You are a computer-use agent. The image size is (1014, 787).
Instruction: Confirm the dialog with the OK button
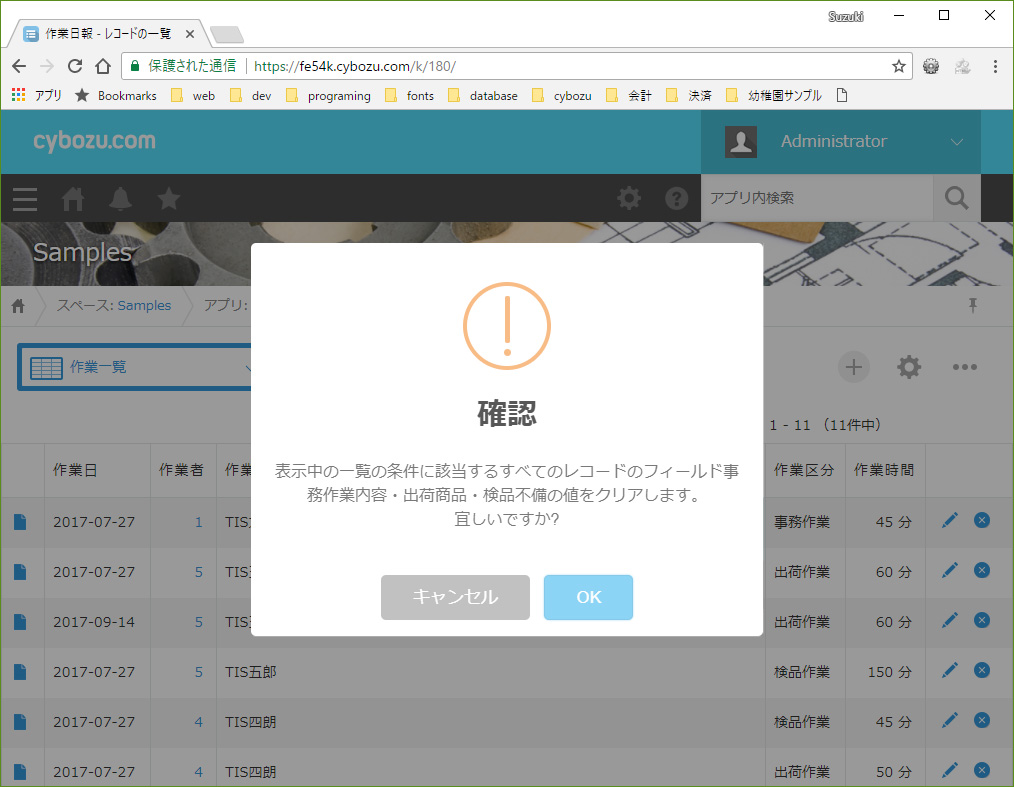(588, 597)
